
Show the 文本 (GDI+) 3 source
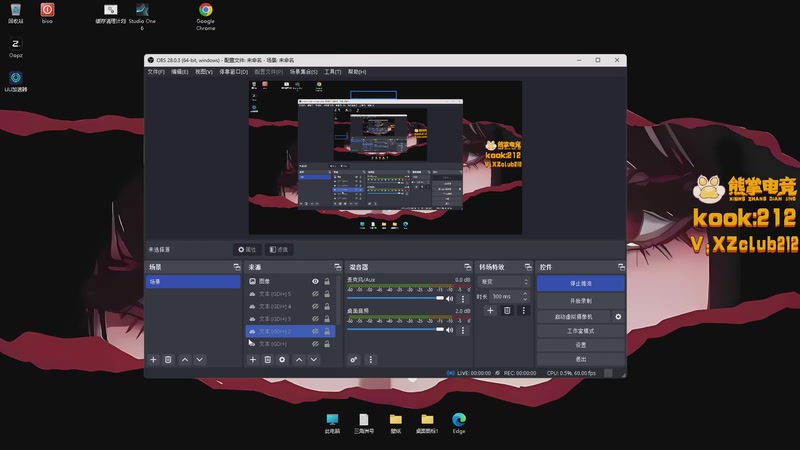tap(315, 319)
